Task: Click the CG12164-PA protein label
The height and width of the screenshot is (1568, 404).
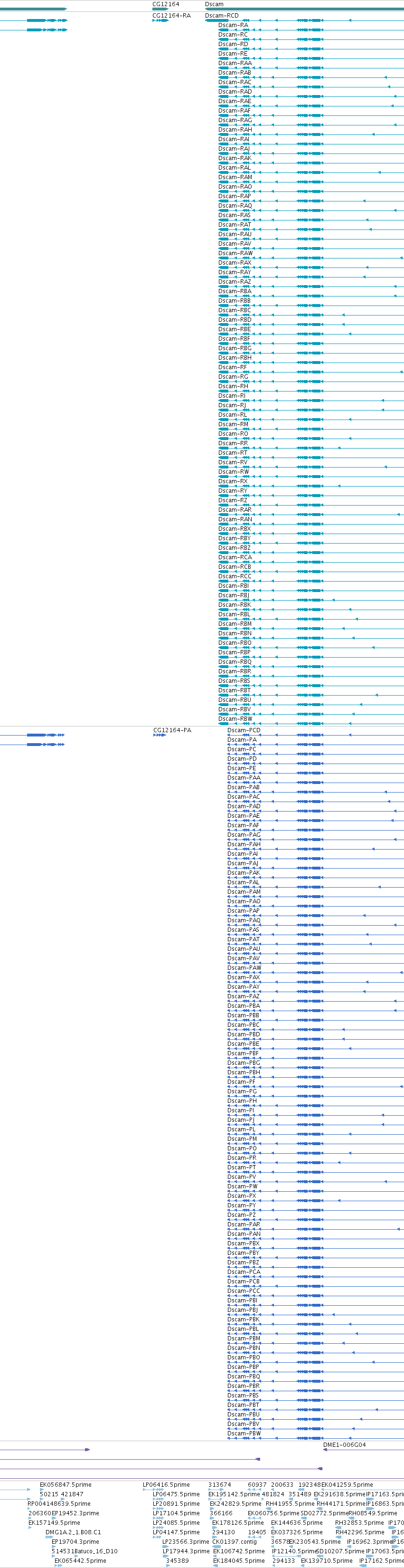Action: pos(172,730)
